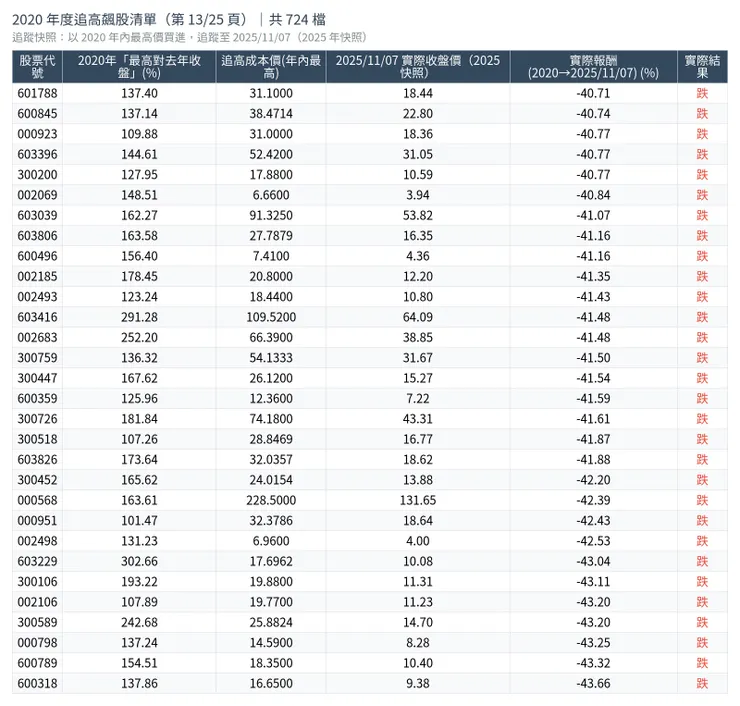
Task: Select stock code 300447
Action: [x=37, y=378]
